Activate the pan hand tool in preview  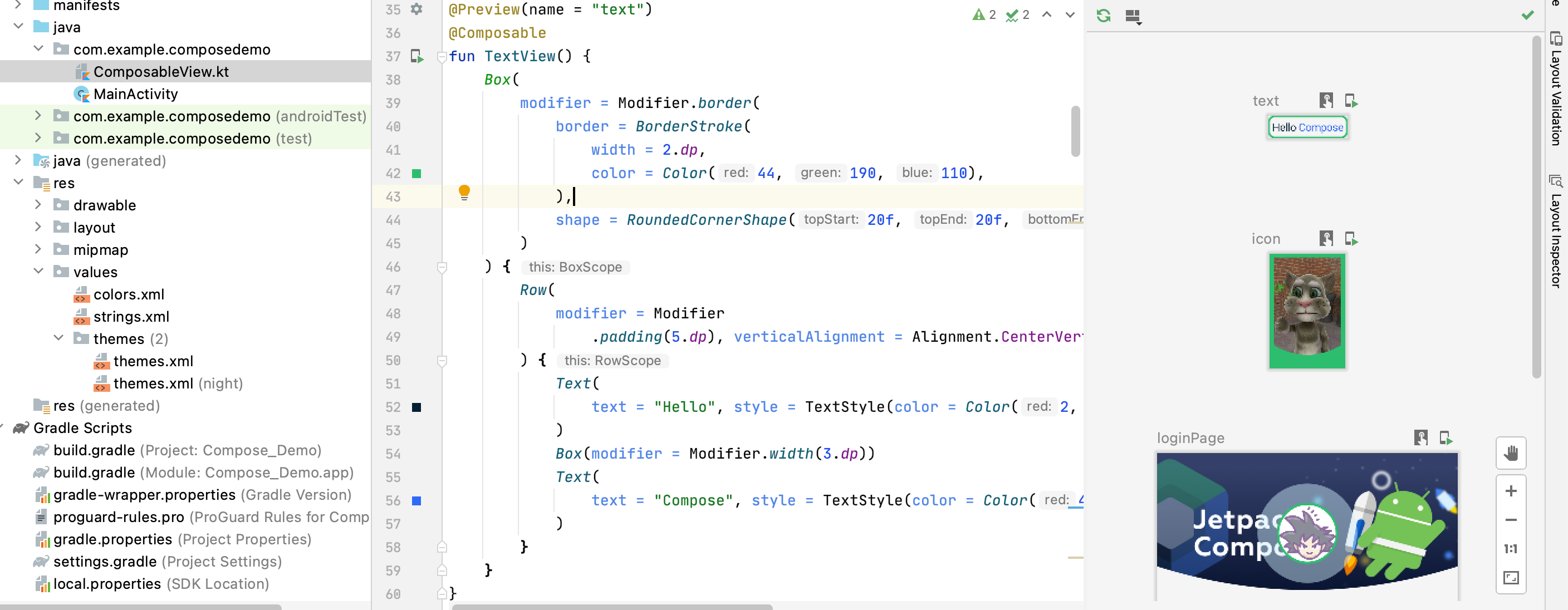[1511, 453]
